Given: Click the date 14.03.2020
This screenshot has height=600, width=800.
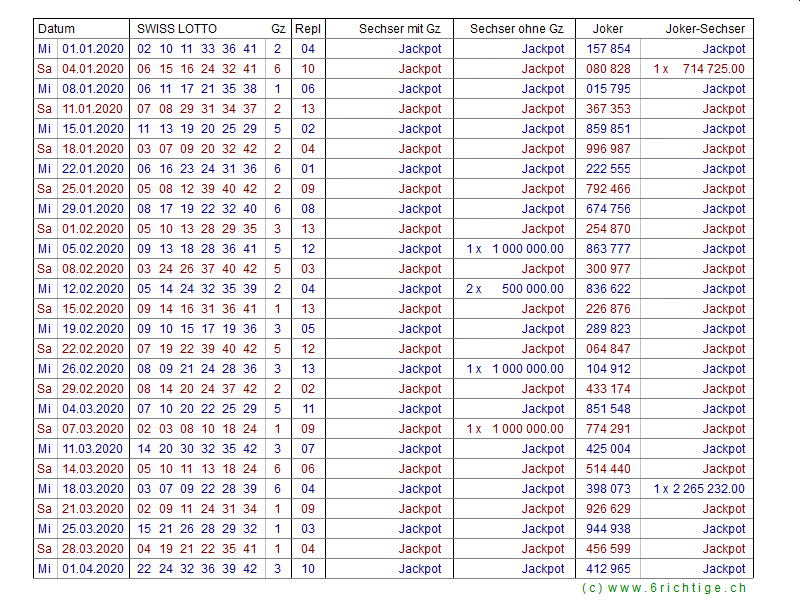Looking at the screenshot, I should (x=94, y=469).
